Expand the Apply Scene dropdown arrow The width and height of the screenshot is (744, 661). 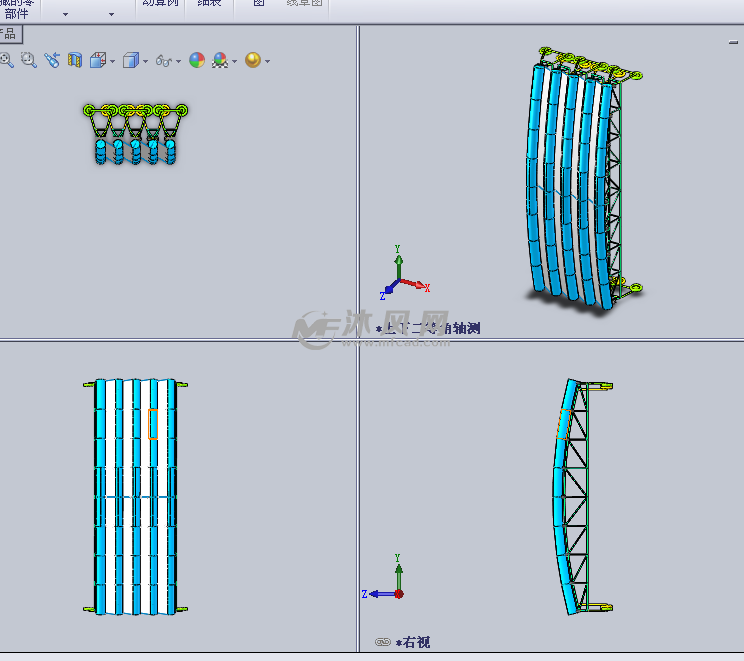pos(234,61)
